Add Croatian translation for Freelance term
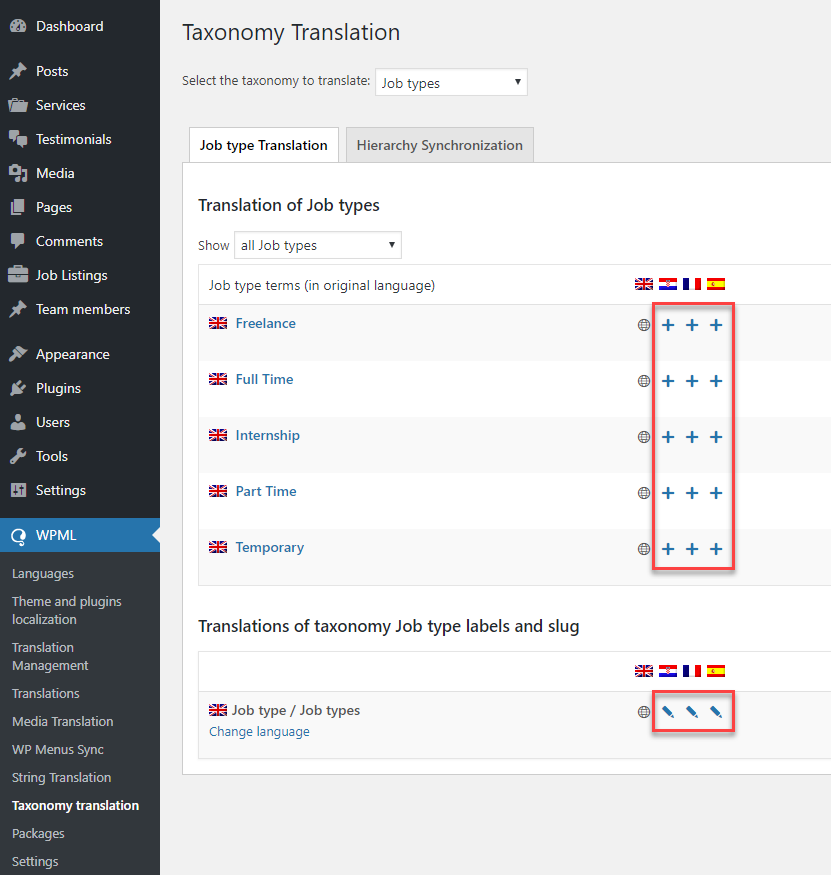831x875 pixels. pos(667,325)
